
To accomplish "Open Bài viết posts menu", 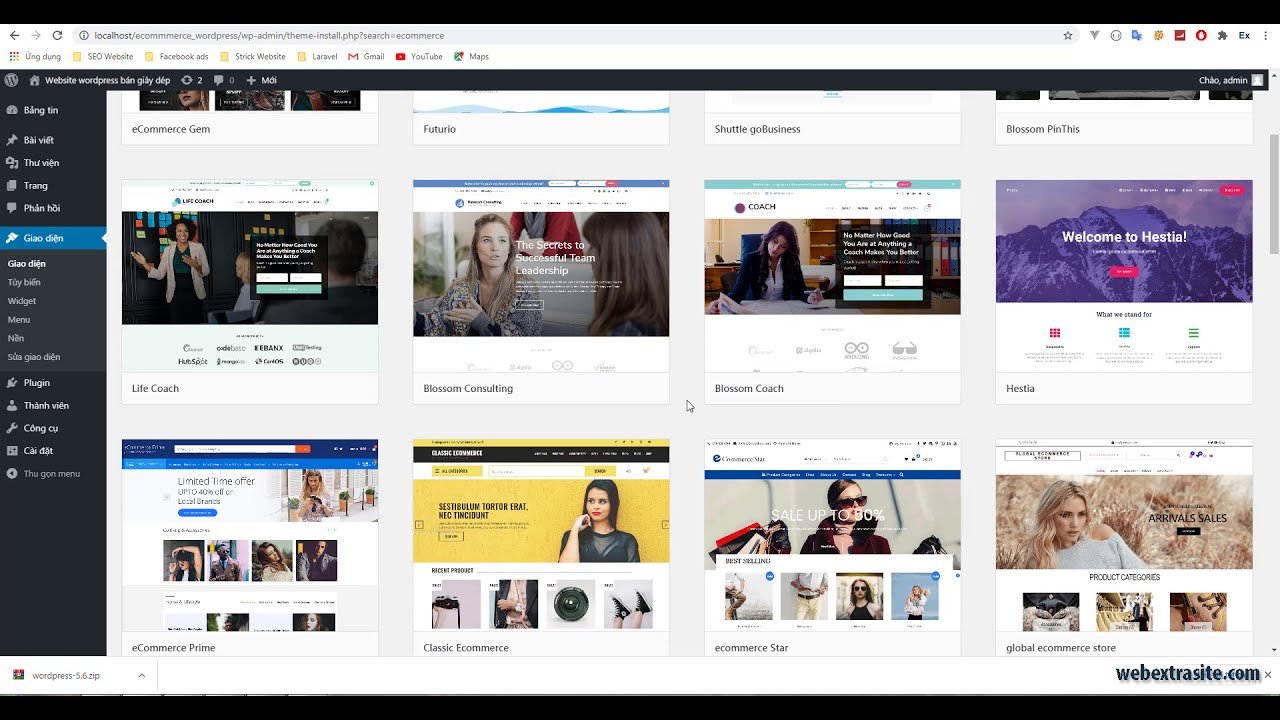I will (53, 140).
